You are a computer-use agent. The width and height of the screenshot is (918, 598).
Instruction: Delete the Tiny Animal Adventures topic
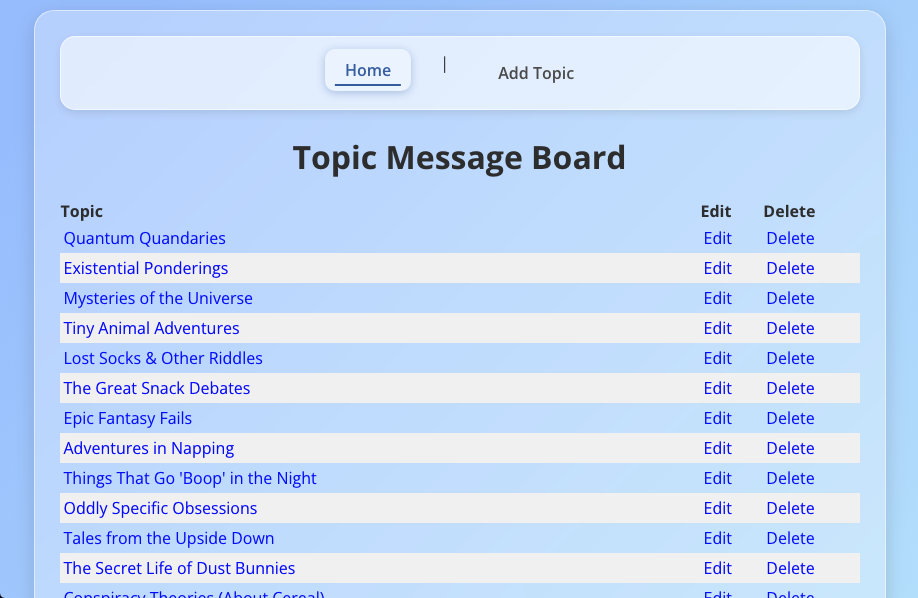click(x=790, y=328)
